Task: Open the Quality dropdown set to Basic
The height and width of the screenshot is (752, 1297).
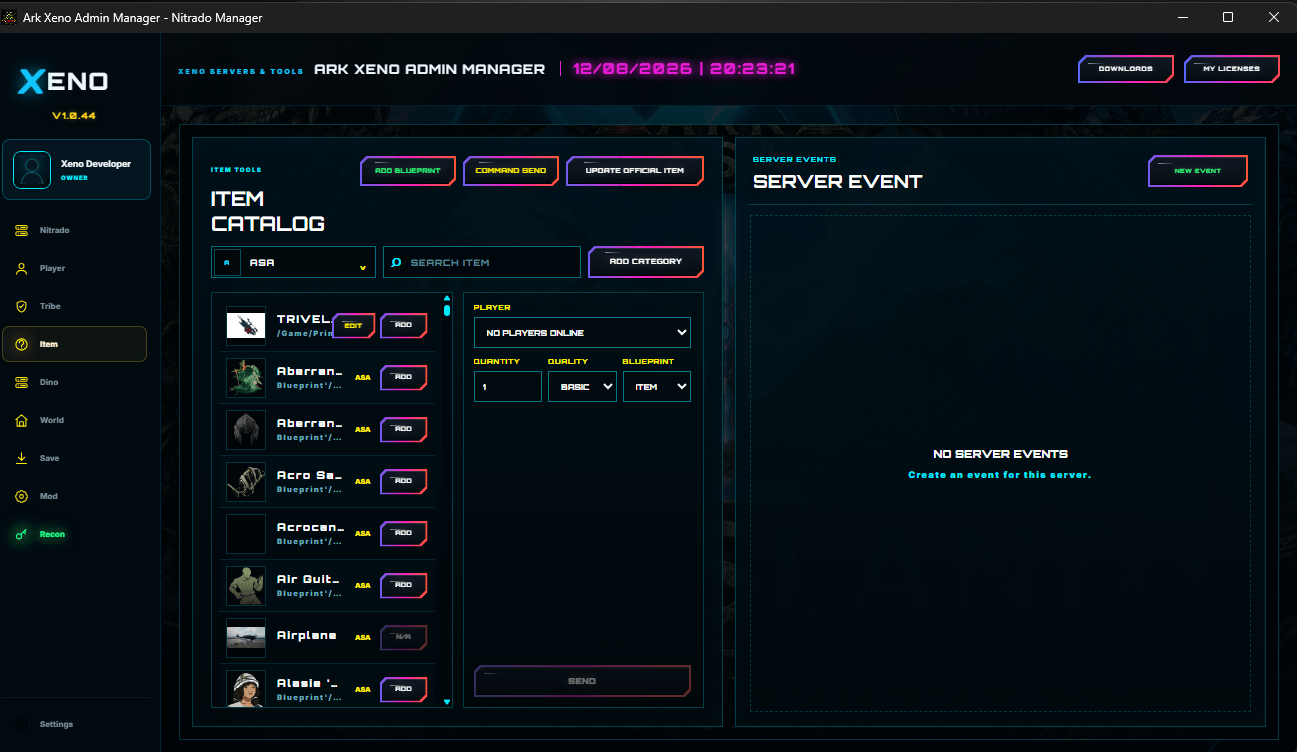Action: (x=582, y=387)
